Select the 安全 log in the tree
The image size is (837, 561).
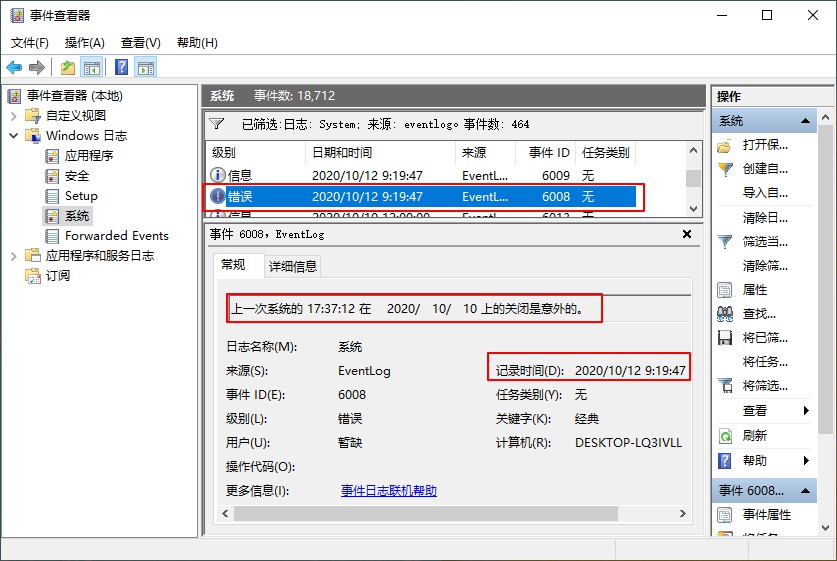click(x=77, y=176)
